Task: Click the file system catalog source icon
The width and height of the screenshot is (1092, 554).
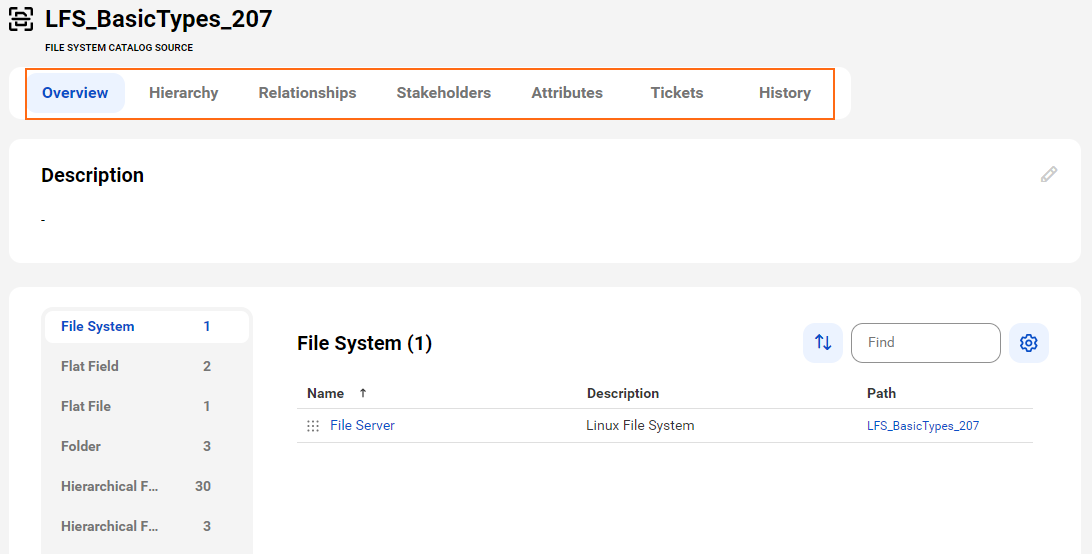Action: click(21, 19)
